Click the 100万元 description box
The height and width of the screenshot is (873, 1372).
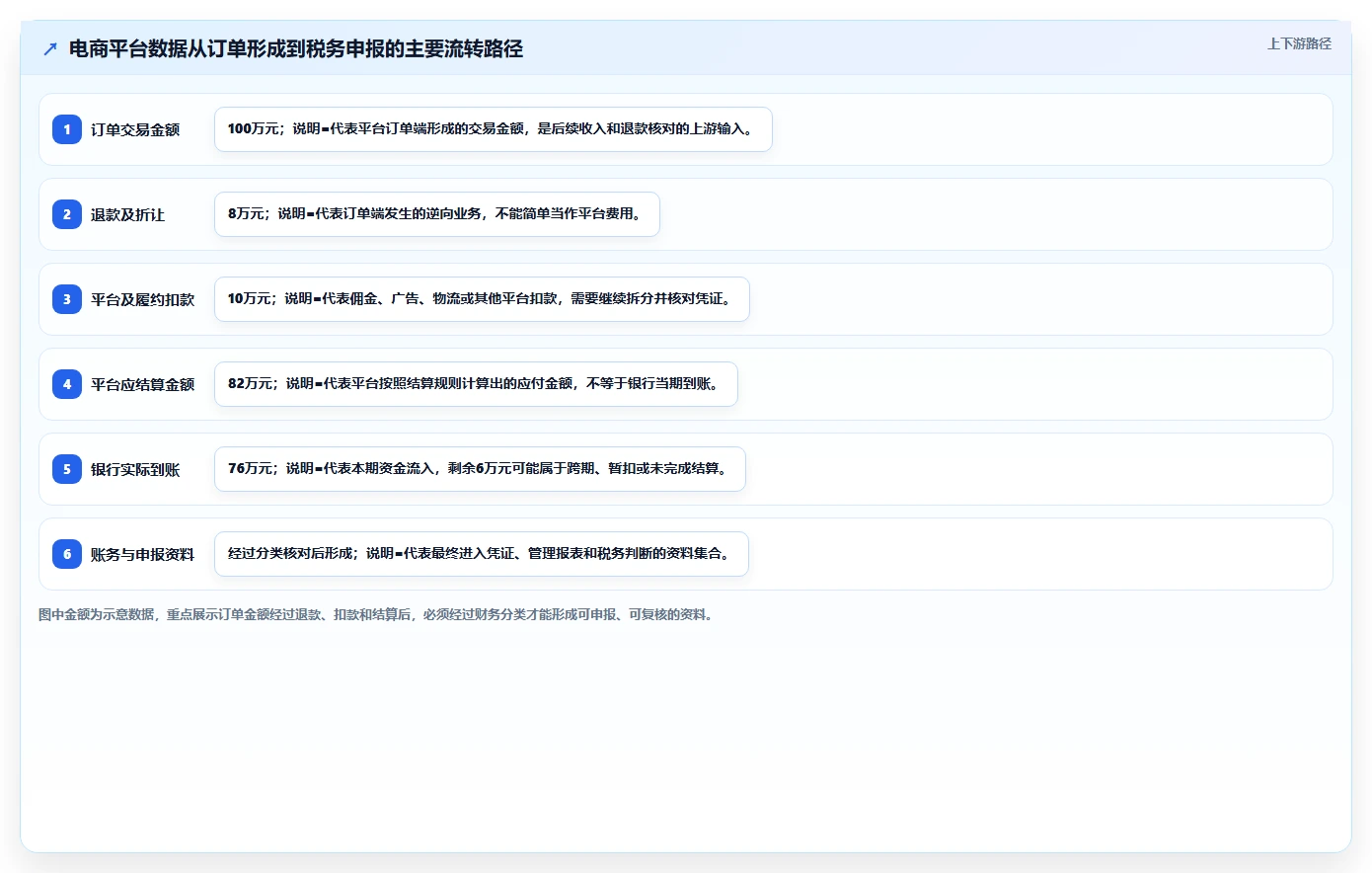point(494,129)
